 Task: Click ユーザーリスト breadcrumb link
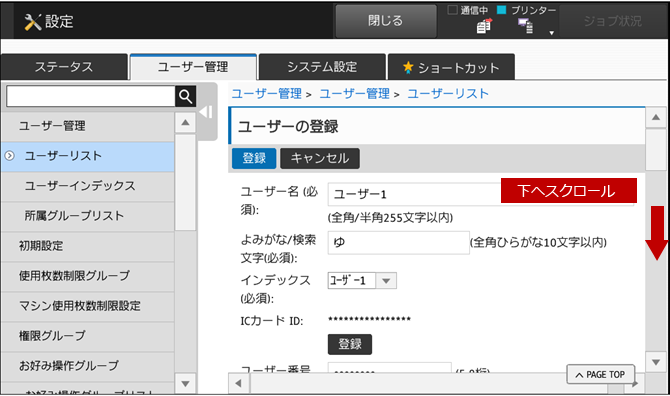448,94
